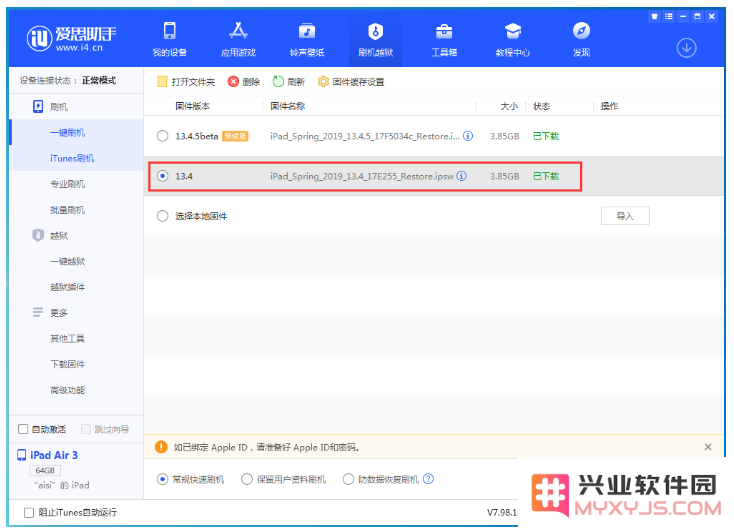Select 其他工具 in sidebar
The height and width of the screenshot is (532, 734).
coord(67,339)
